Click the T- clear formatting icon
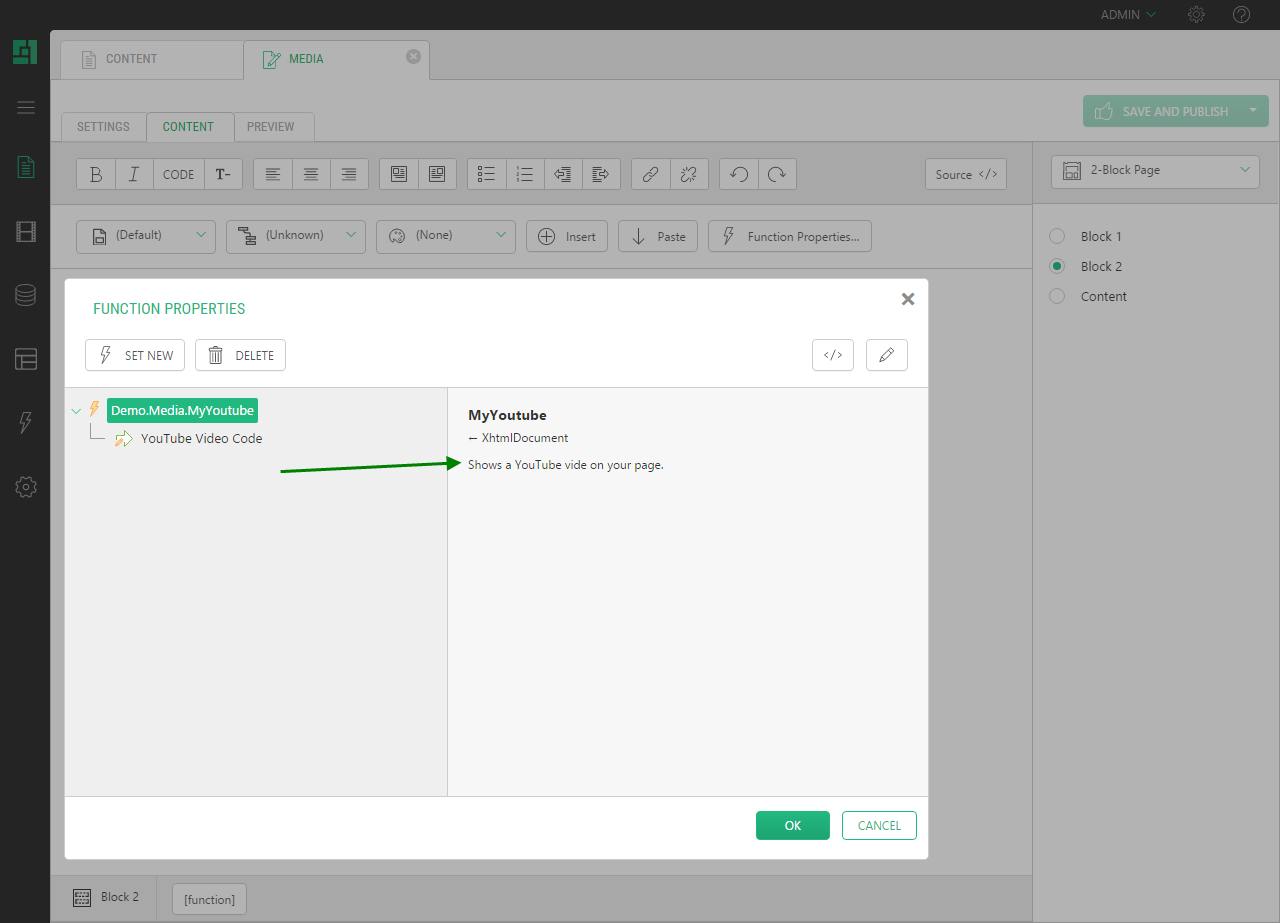 (223, 174)
